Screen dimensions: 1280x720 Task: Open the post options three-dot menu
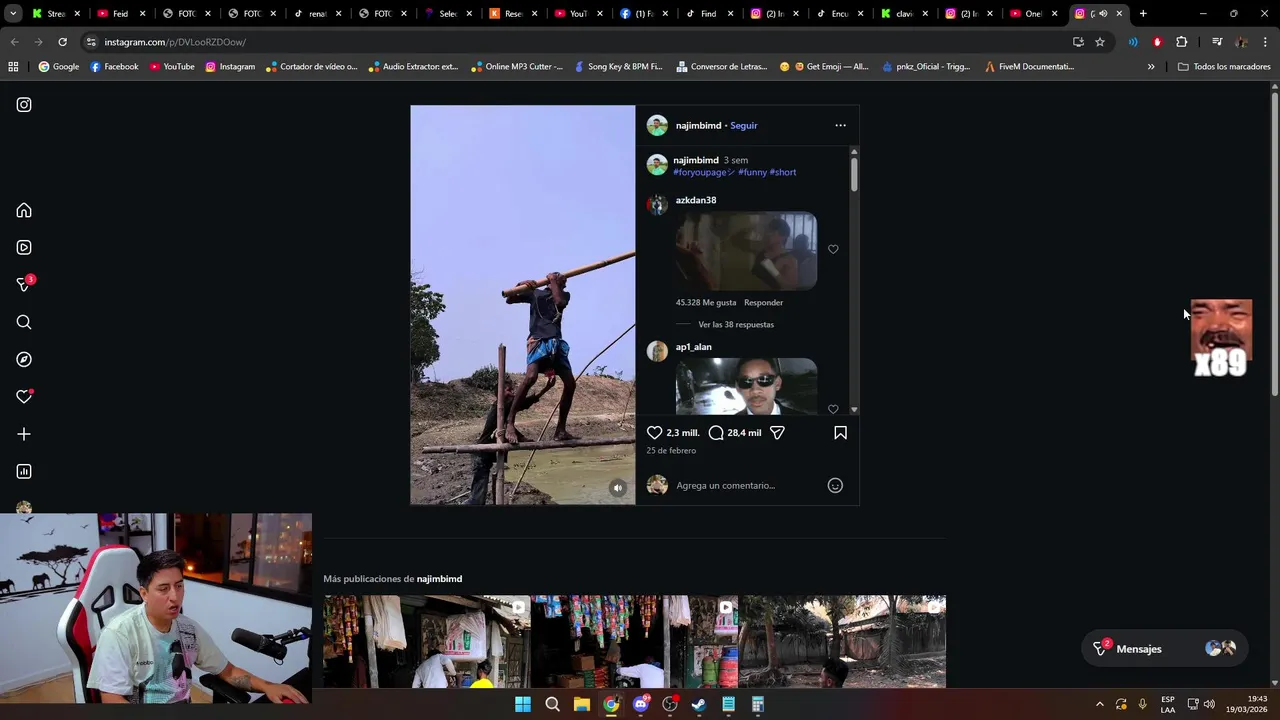click(840, 125)
